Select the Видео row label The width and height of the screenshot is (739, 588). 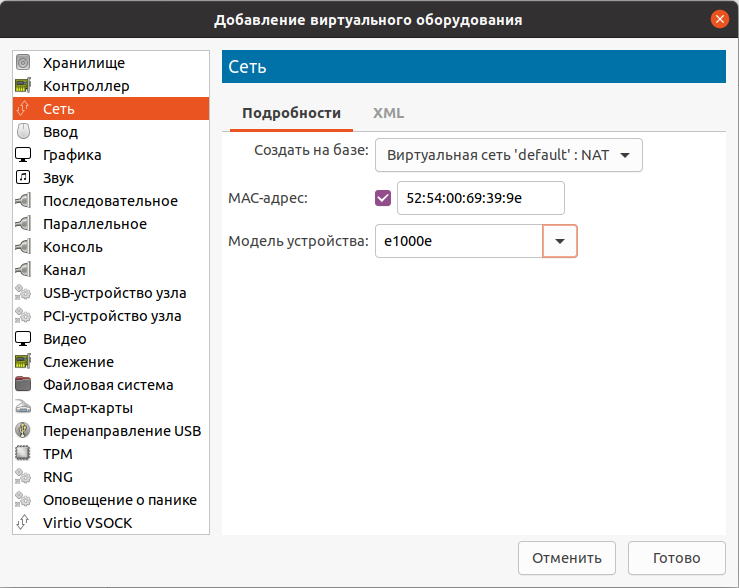point(65,339)
